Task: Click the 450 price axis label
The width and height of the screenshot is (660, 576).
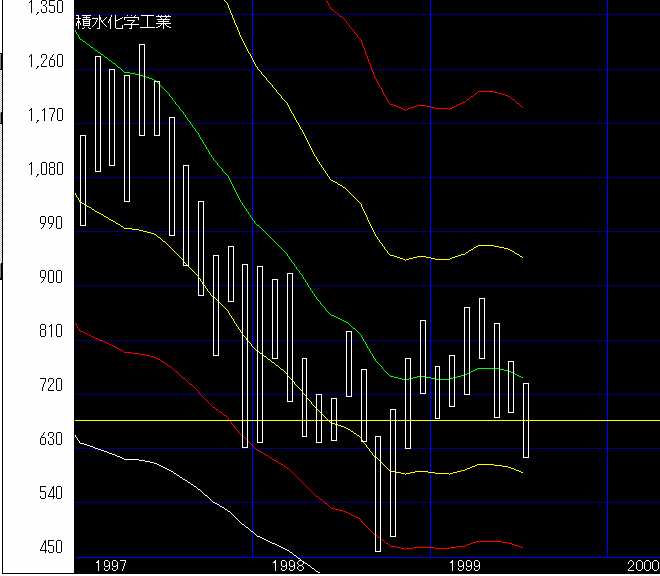Action: coord(50,548)
